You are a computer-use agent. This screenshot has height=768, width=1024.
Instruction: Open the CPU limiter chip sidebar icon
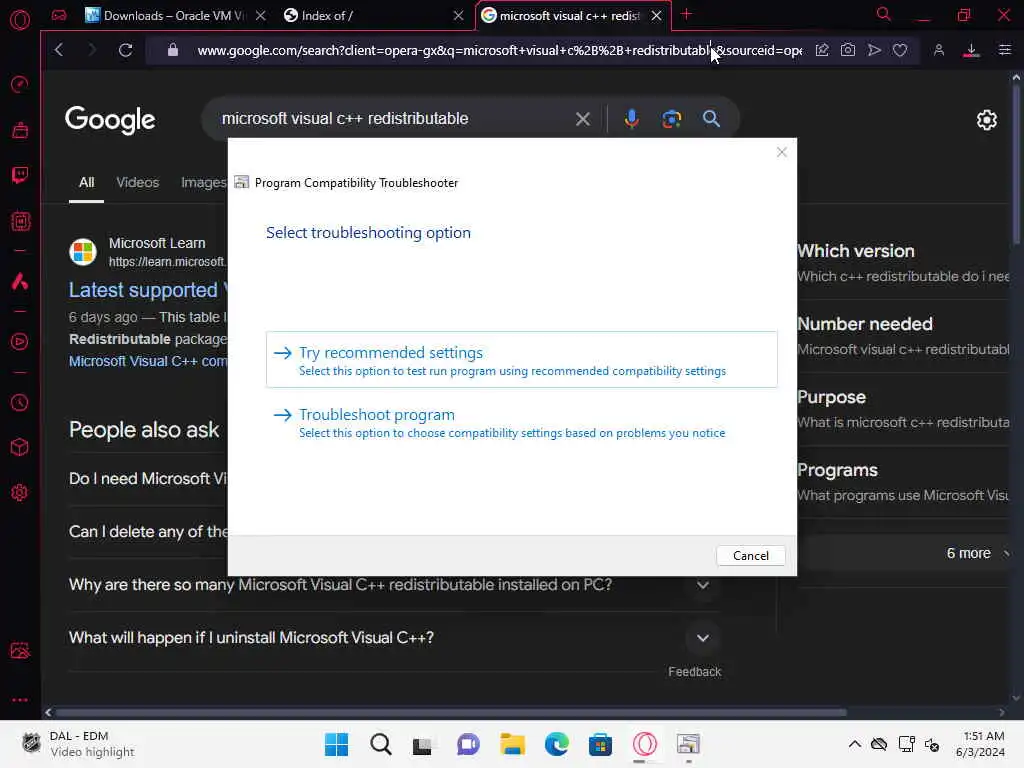click(20, 221)
